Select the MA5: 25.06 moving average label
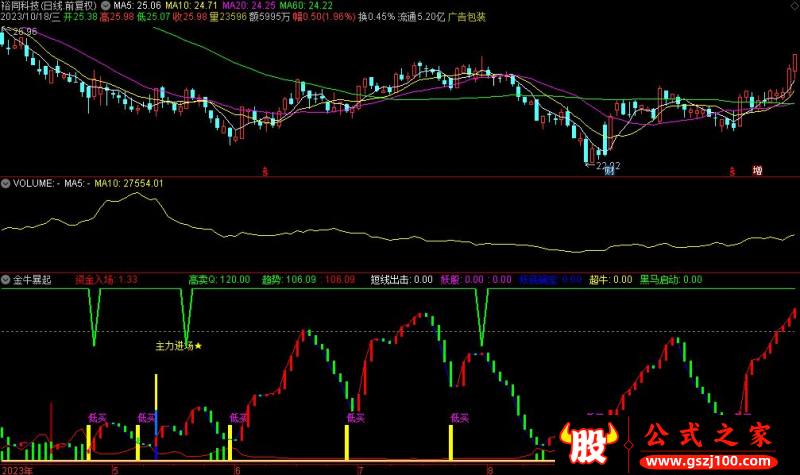This screenshot has width=800, height=475. tap(137, 6)
